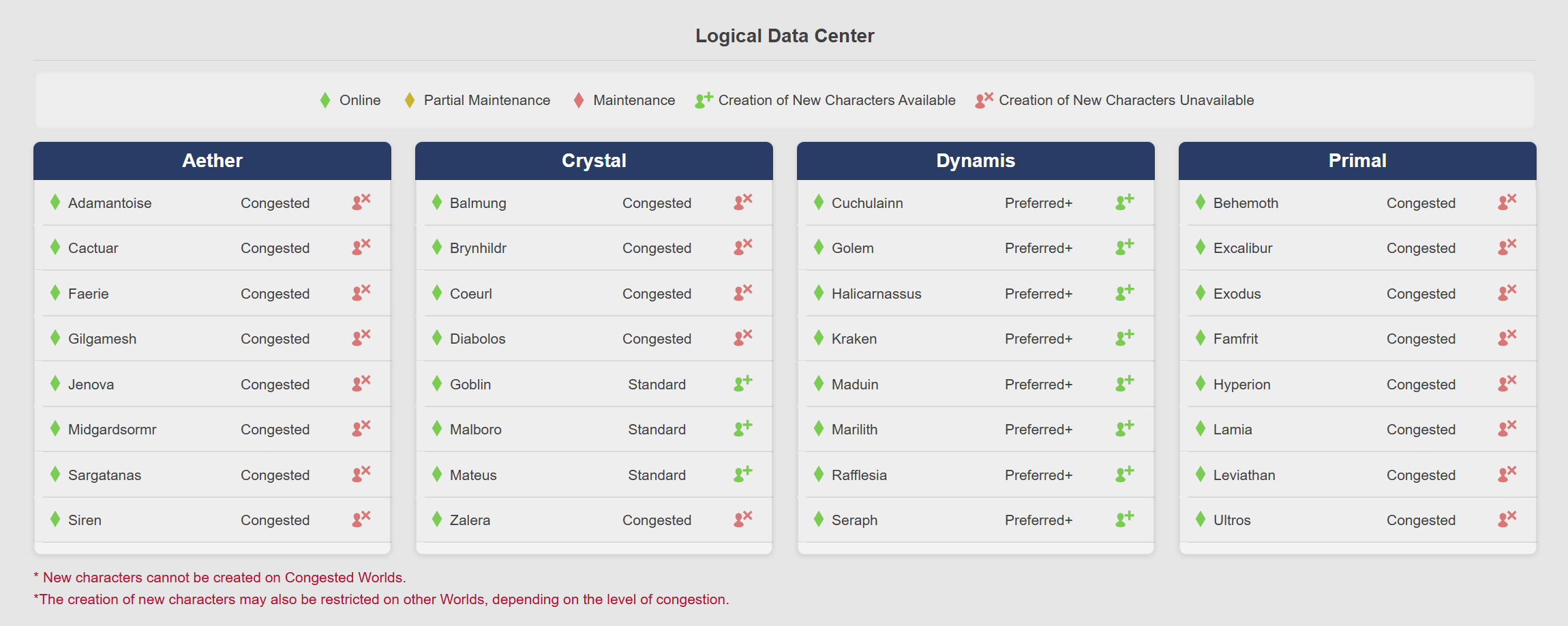Viewport: 1568px width, 626px height.
Task: Click the 'Congested' status on Adamantoise's row
Action: 275,203
